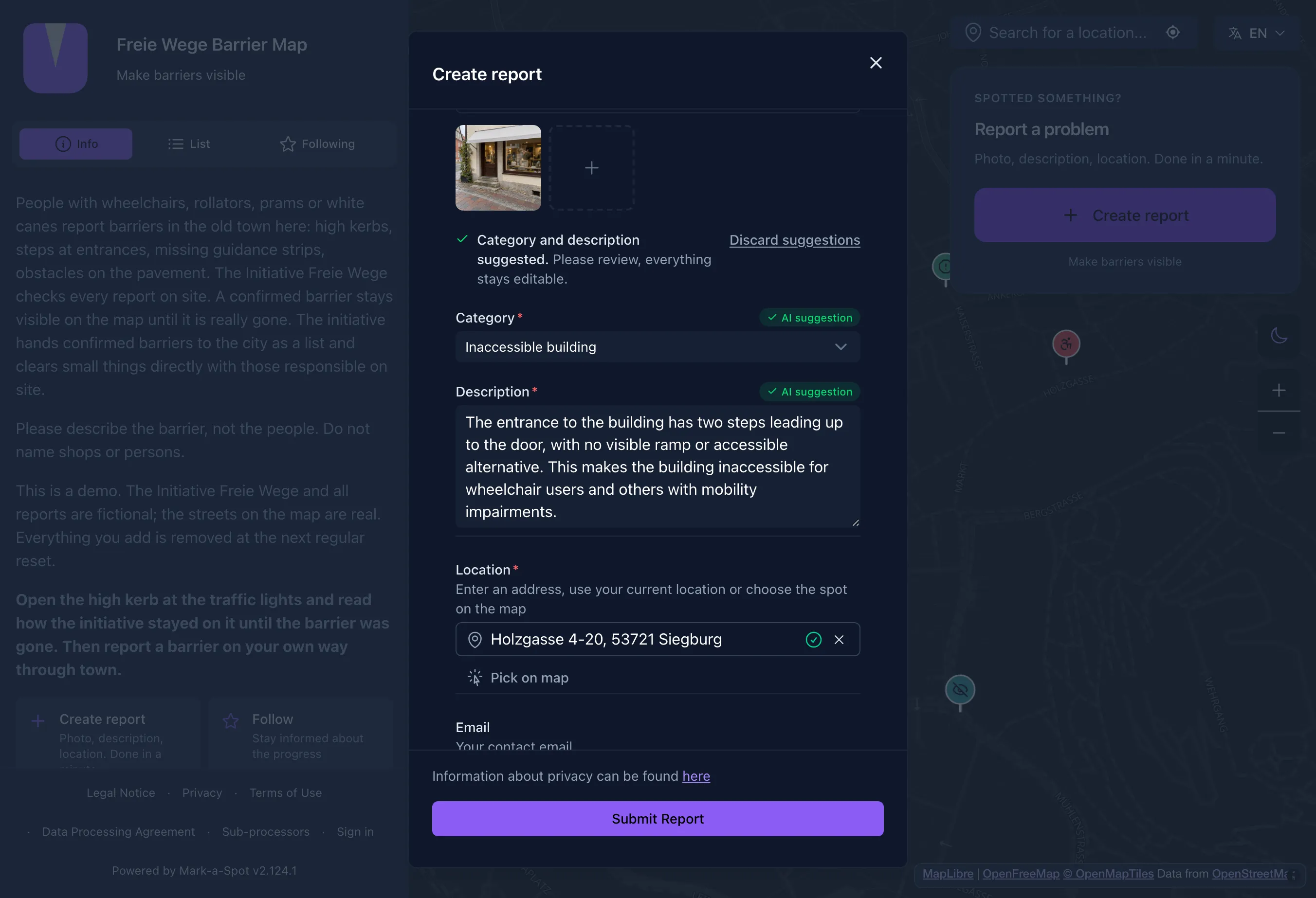Image resolution: width=1316 pixels, height=898 pixels.
Task: Switch to the Following tab
Action: [x=318, y=144]
